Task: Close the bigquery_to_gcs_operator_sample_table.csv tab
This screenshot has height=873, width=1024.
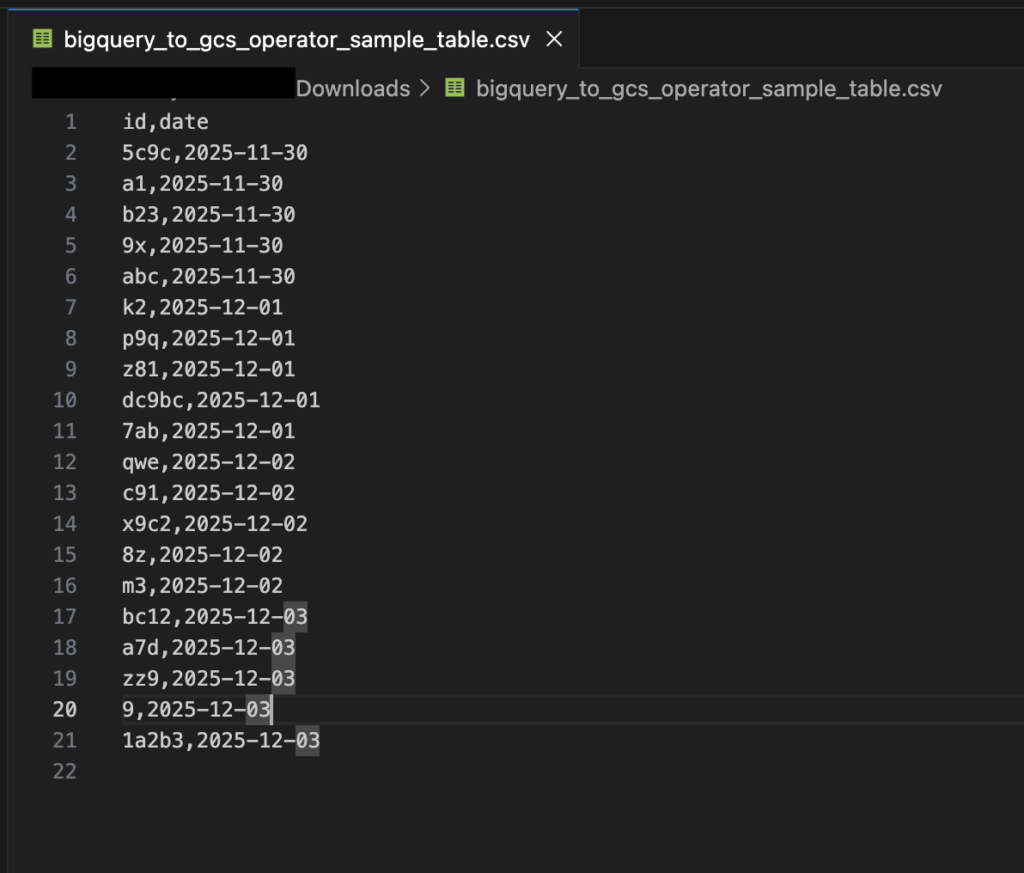Action: pyautogui.click(x=554, y=40)
